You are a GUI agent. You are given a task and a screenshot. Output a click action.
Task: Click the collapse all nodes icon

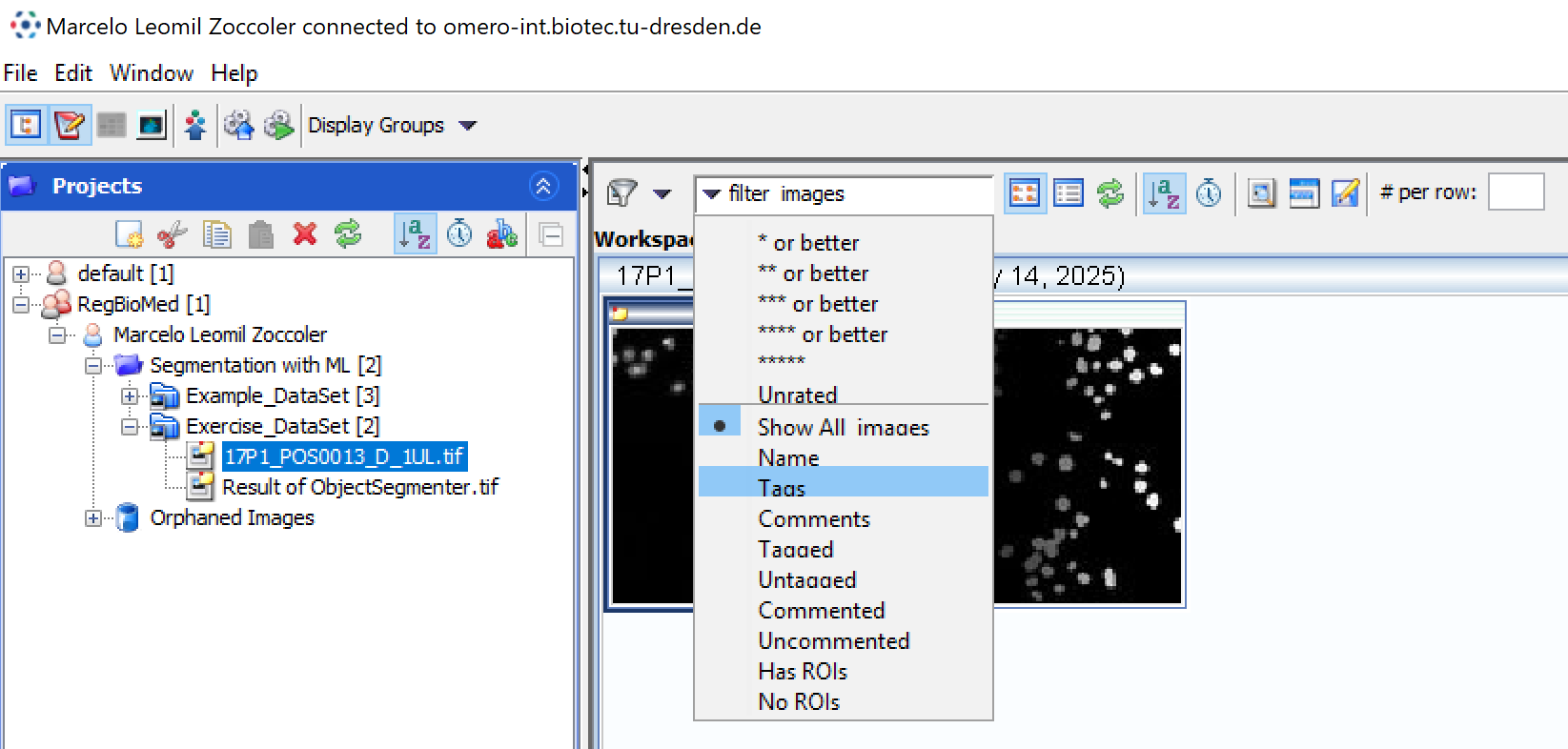(x=551, y=234)
